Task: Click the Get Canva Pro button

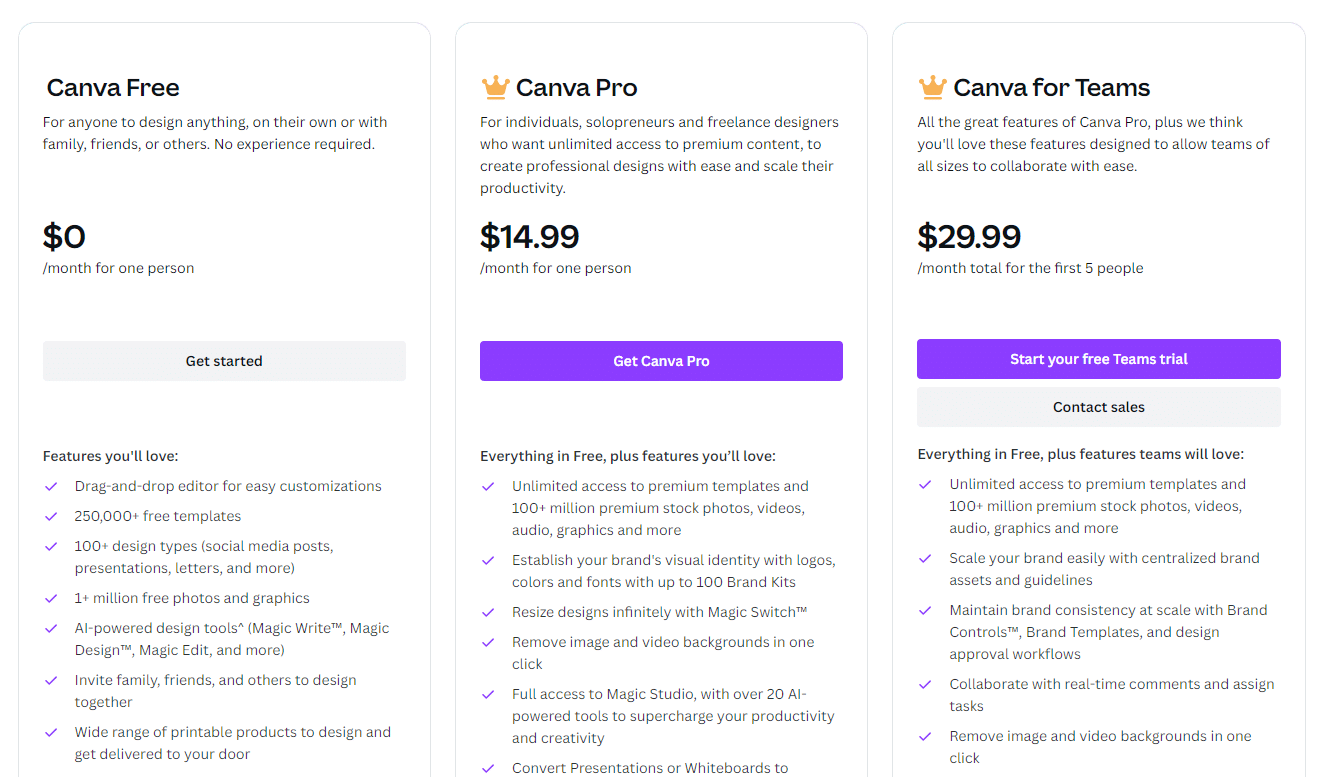Action: (x=661, y=361)
